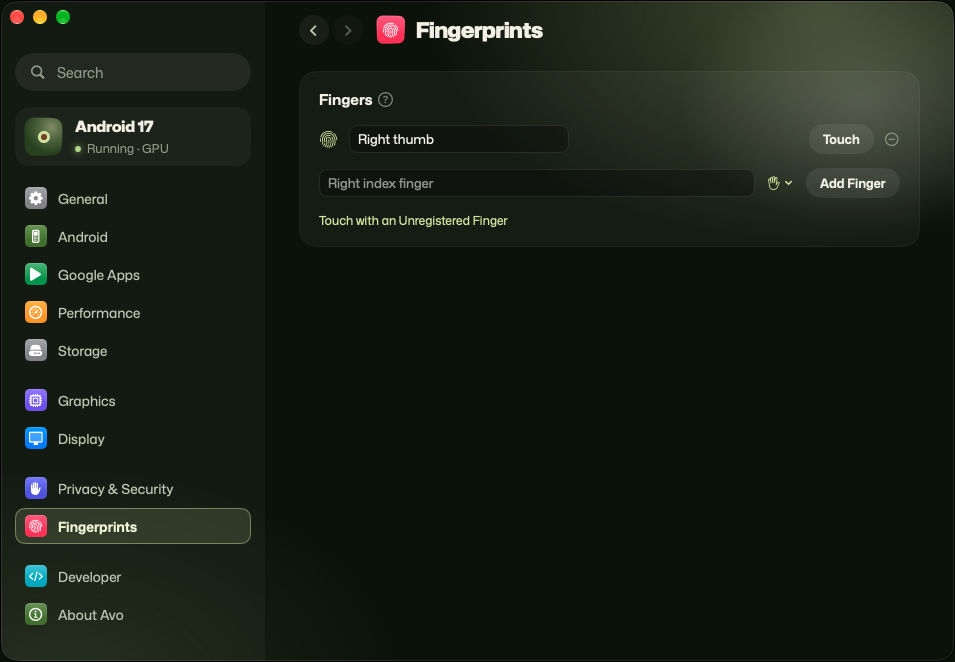Select Developer in the sidebar
This screenshot has width=955, height=662.
click(x=133, y=577)
